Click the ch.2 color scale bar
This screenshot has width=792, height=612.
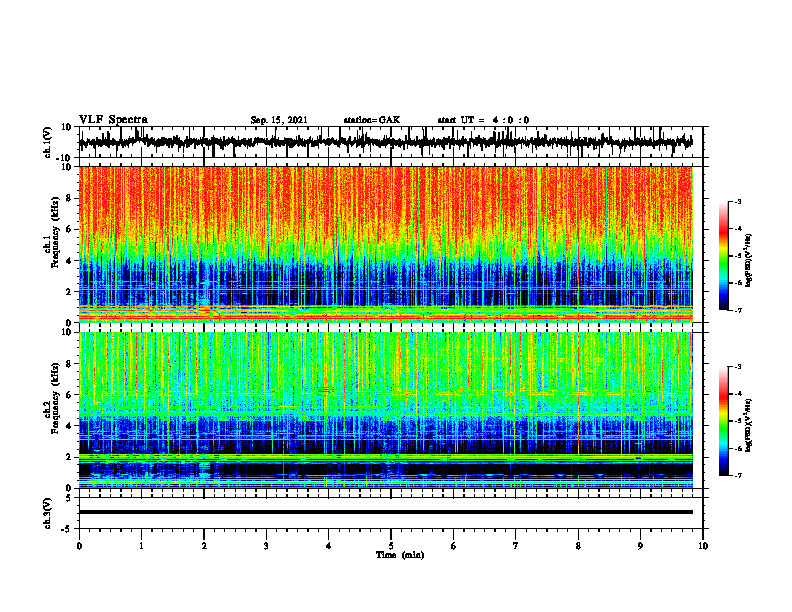pyautogui.click(x=723, y=421)
